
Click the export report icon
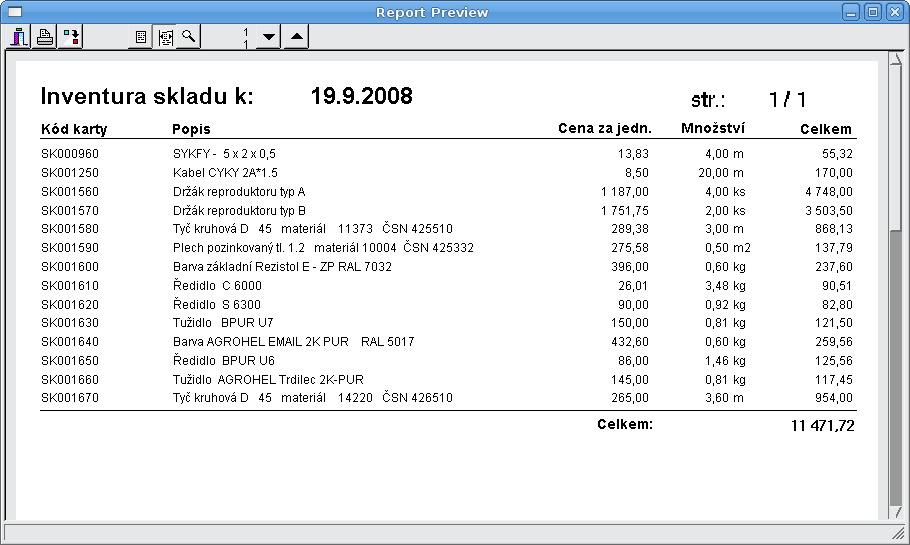coord(71,38)
